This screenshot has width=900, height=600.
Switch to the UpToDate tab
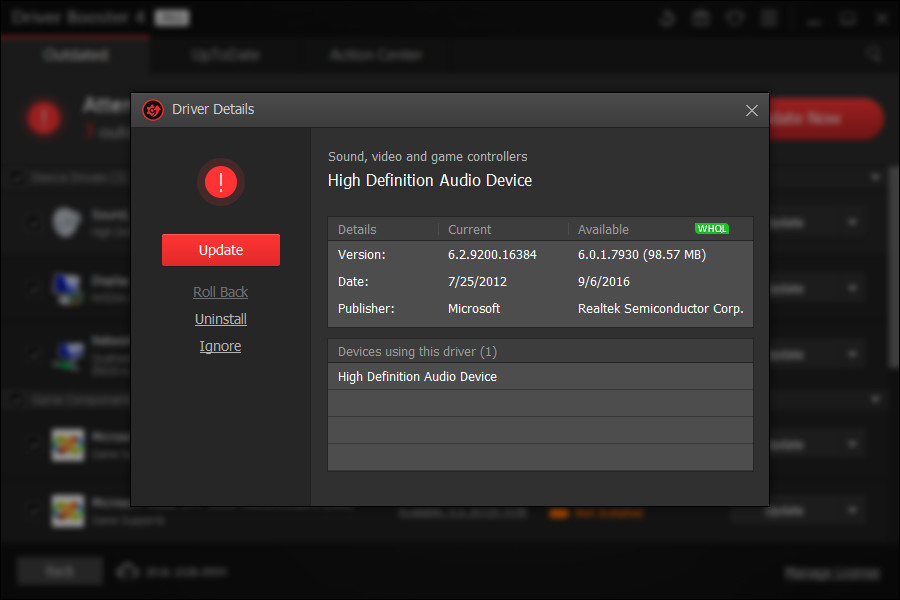click(x=224, y=55)
